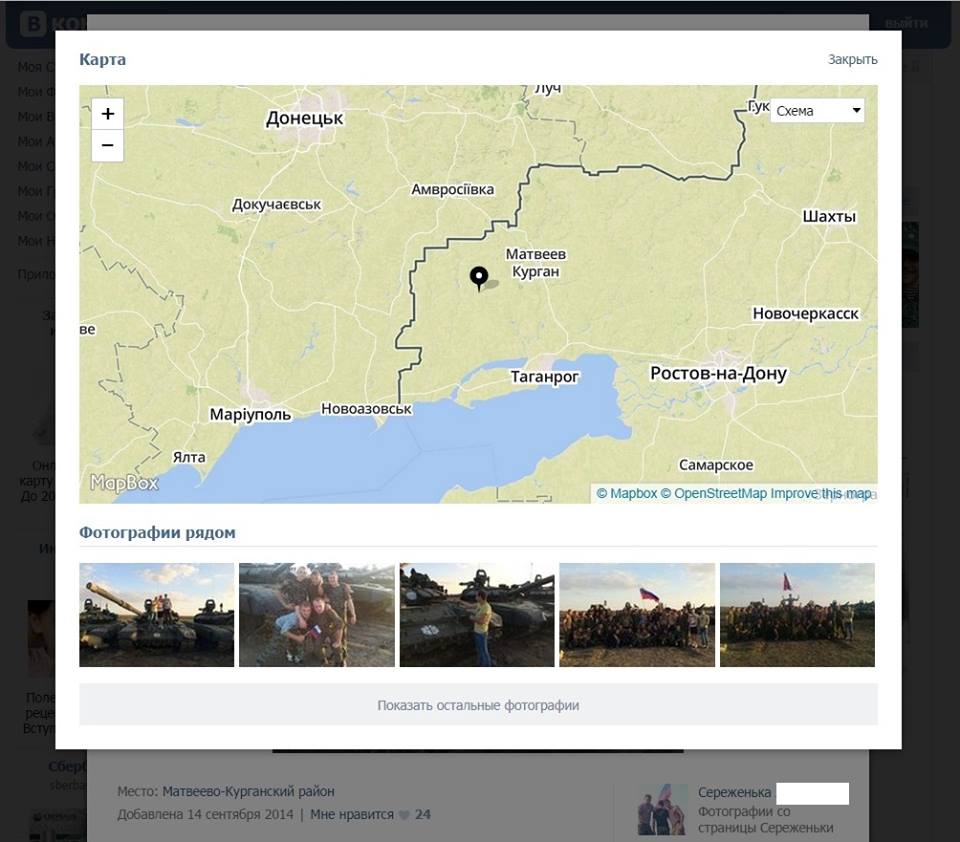Zoom out with the minus button
The width and height of the screenshot is (960, 842).
108,146
